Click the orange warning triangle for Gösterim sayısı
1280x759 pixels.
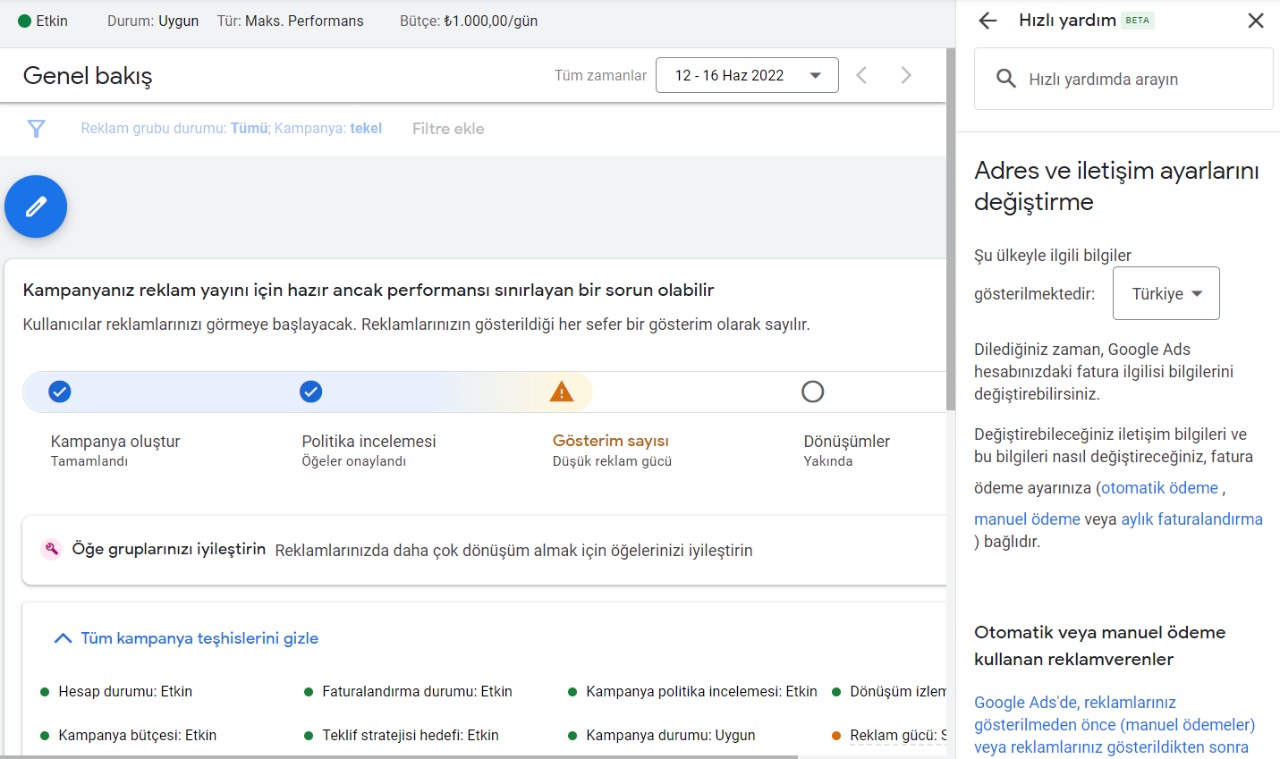click(x=562, y=391)
